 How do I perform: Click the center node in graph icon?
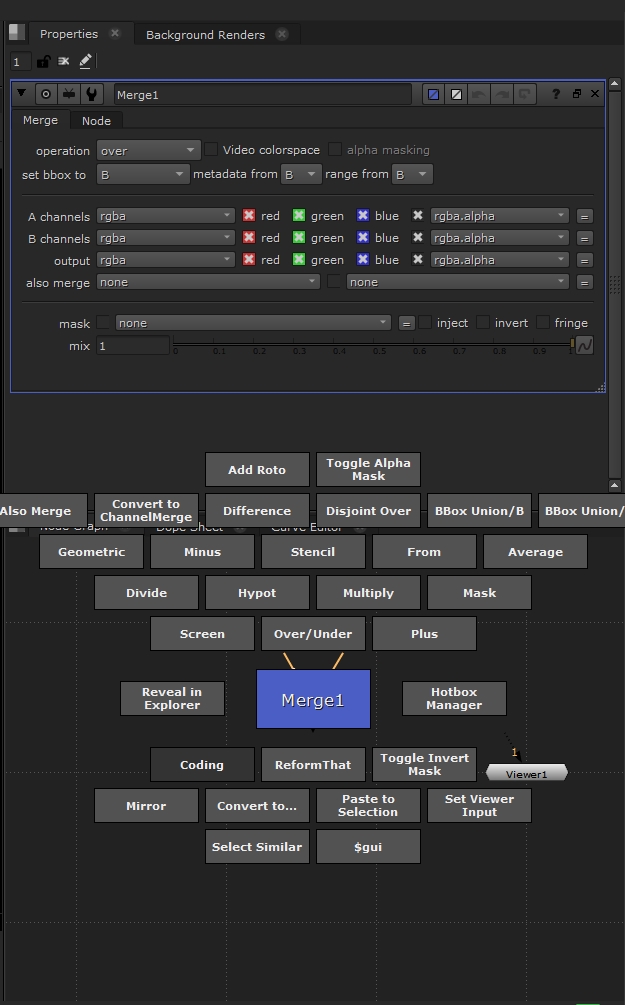(x=46, y=95)
